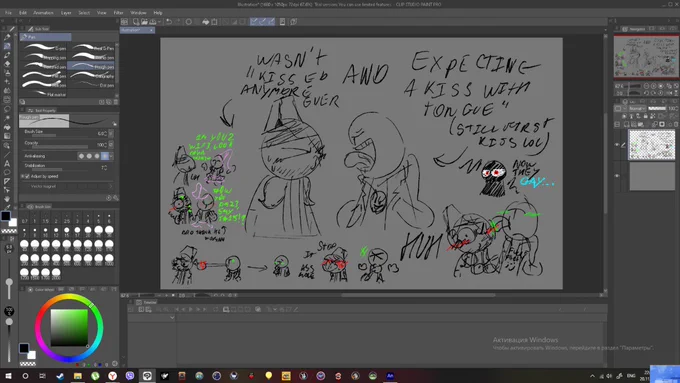Open the Edit menu
Image resolution: width=680 pixels, height=383 pixels.
tap(23, 13)
